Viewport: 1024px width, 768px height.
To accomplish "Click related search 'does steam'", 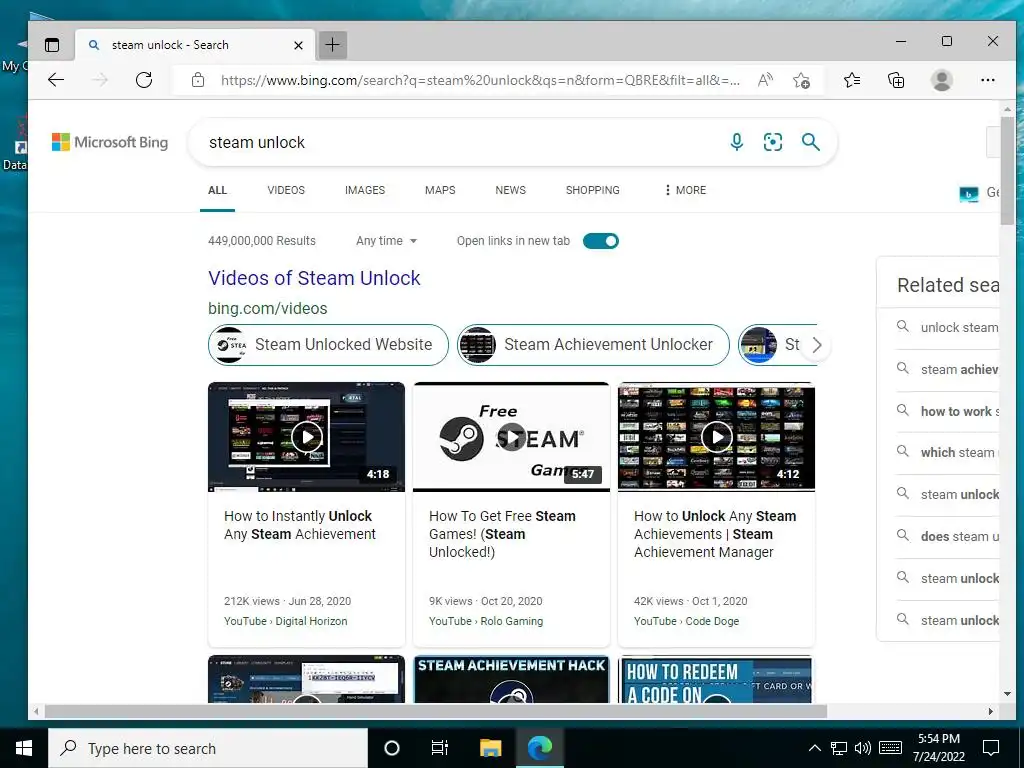I will (947, 536).
